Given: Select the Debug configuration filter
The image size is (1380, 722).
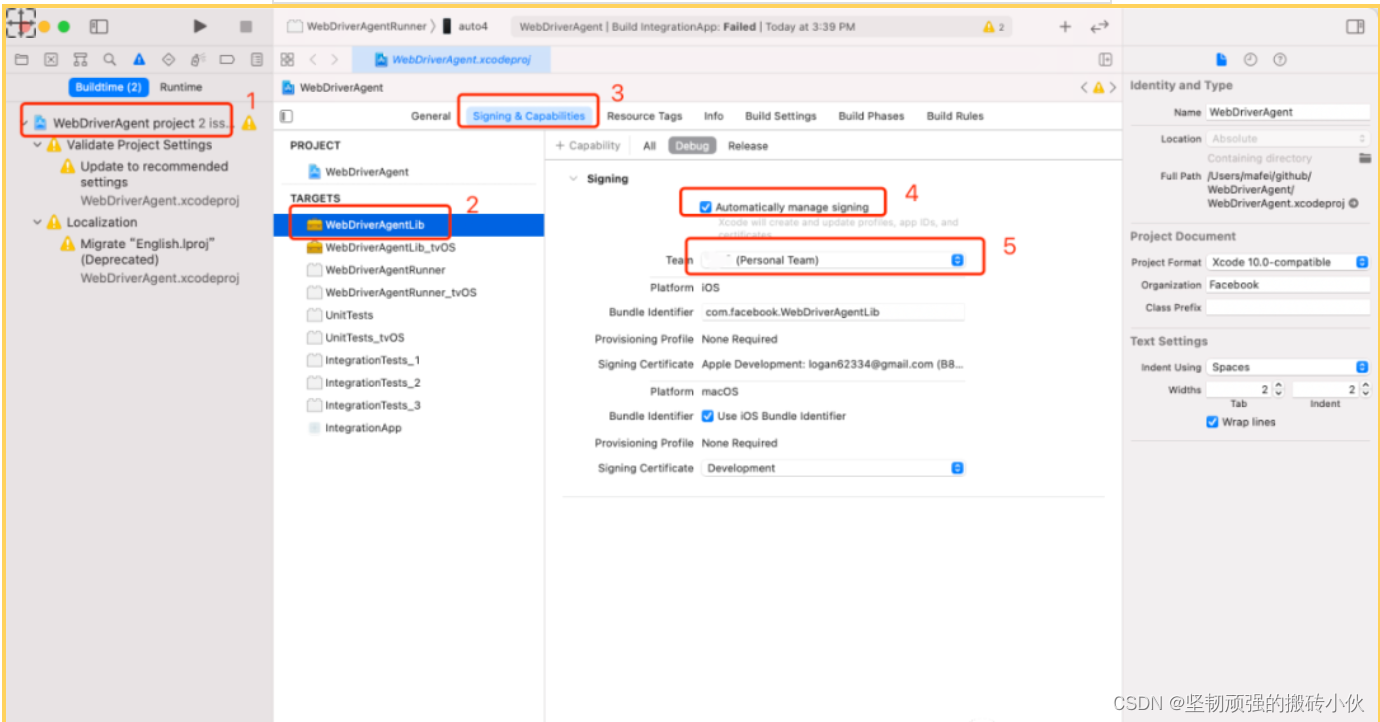Looking at the screenshot, I should click(691, 146).
